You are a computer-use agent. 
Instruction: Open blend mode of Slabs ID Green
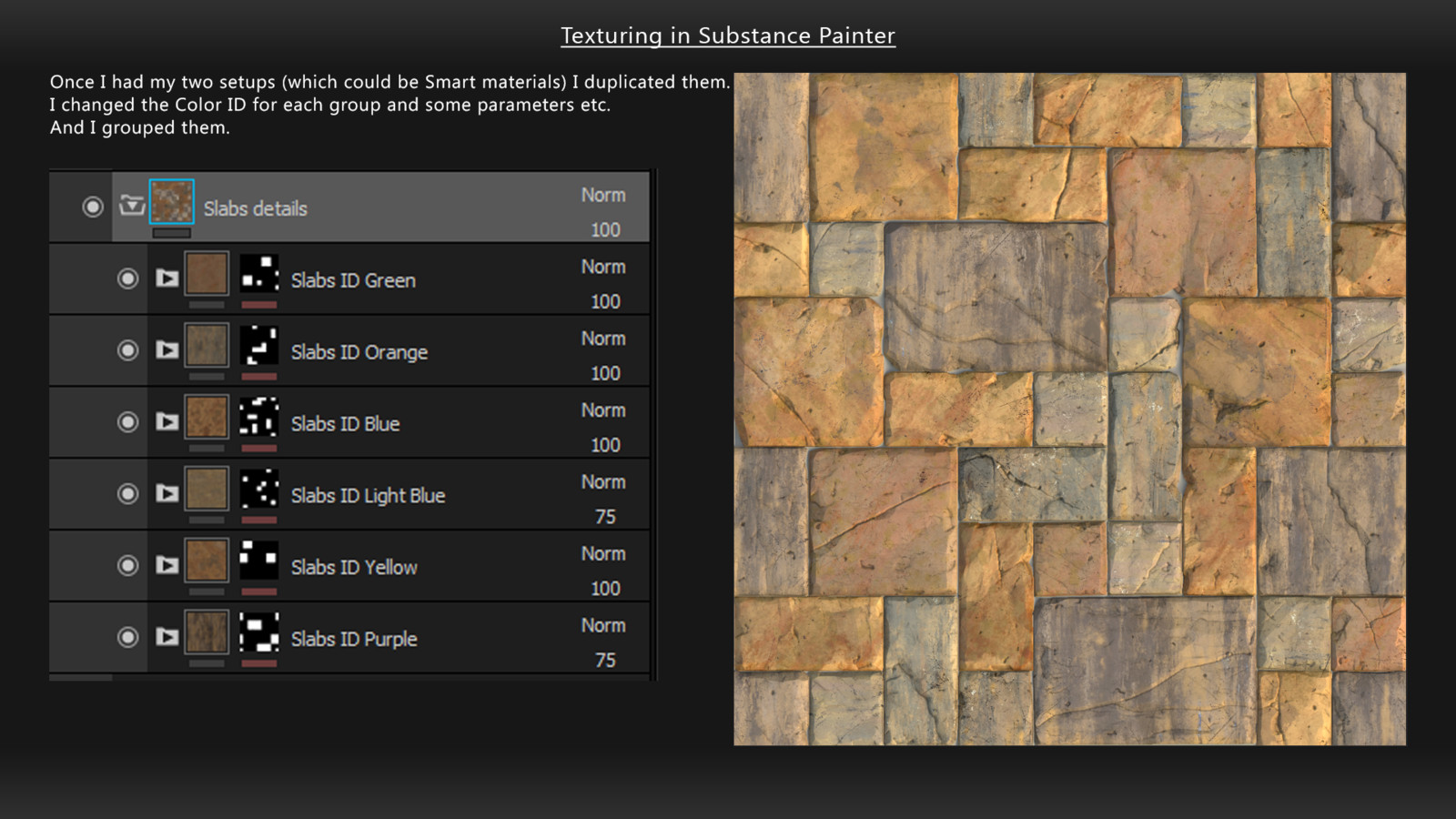pyautogui.click(x=603, y=268)
